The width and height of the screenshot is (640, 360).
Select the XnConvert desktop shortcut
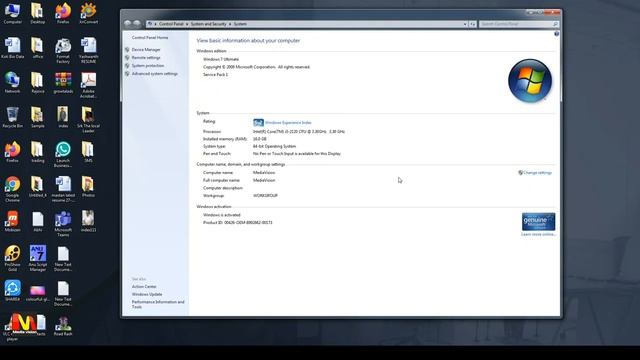tap(88, 13)
